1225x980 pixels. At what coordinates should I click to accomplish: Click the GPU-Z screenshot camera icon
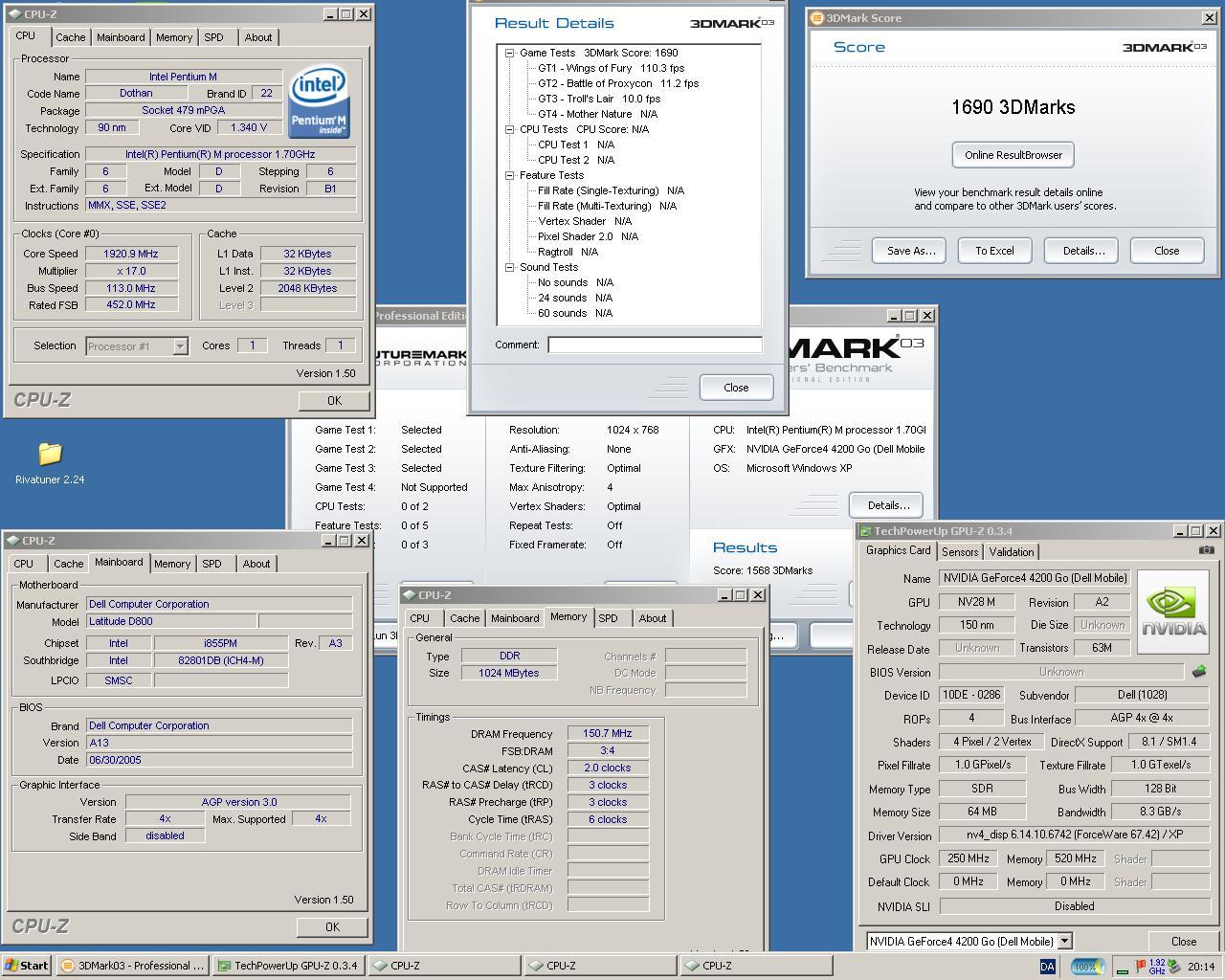pos(1207,549)
